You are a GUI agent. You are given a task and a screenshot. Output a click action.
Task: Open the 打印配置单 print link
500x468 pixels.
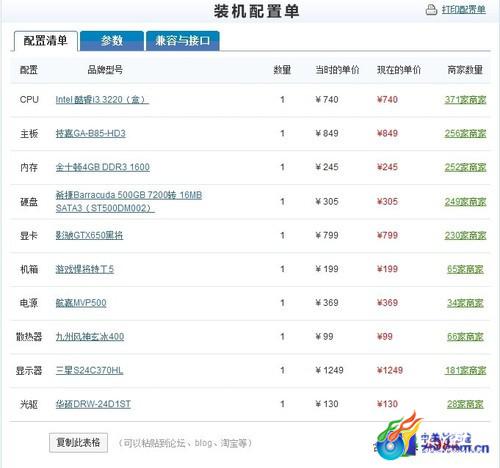point(464,10)
